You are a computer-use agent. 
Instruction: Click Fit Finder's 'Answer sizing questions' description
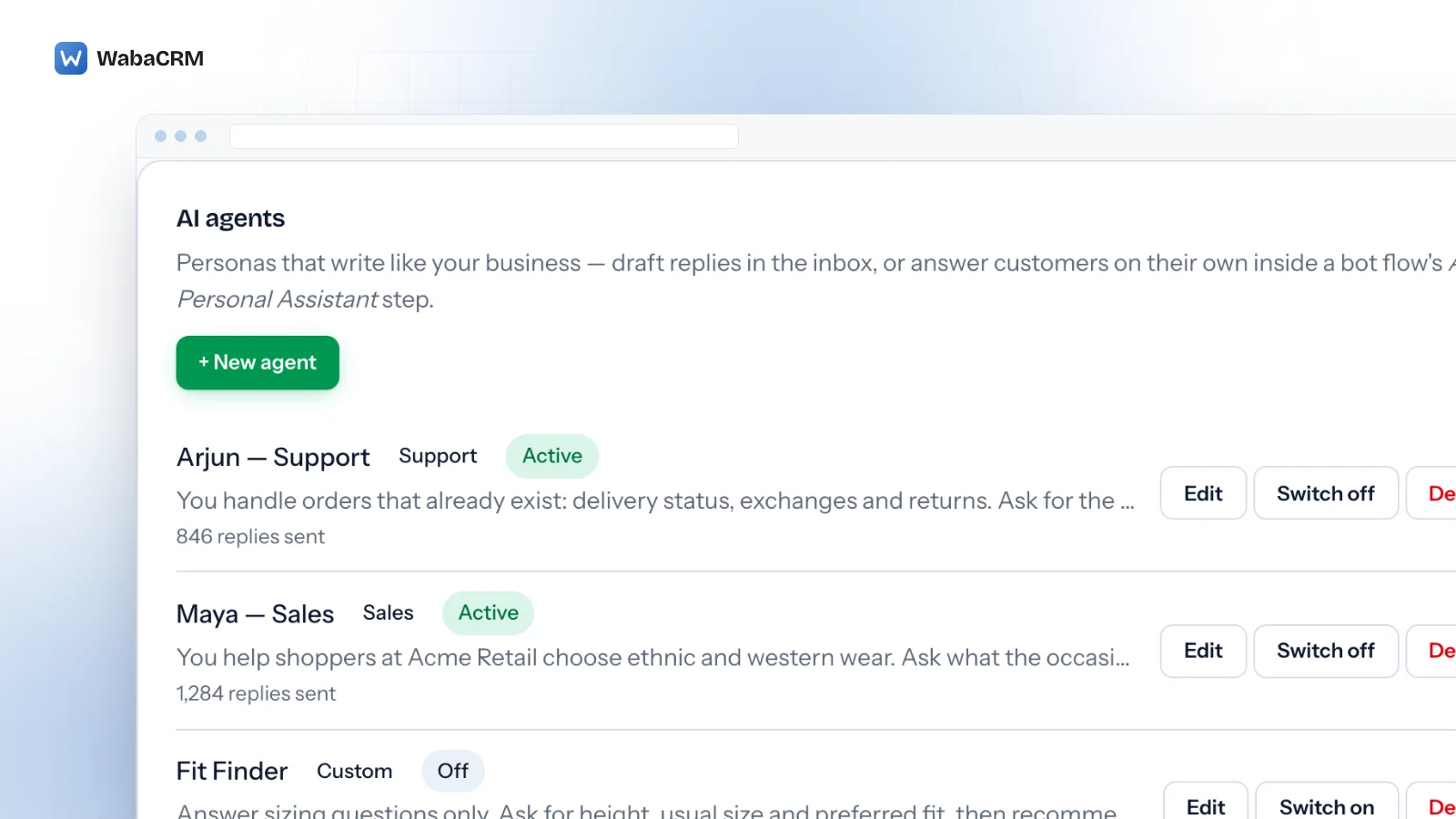pyautogui.click(x=647, y=810)
